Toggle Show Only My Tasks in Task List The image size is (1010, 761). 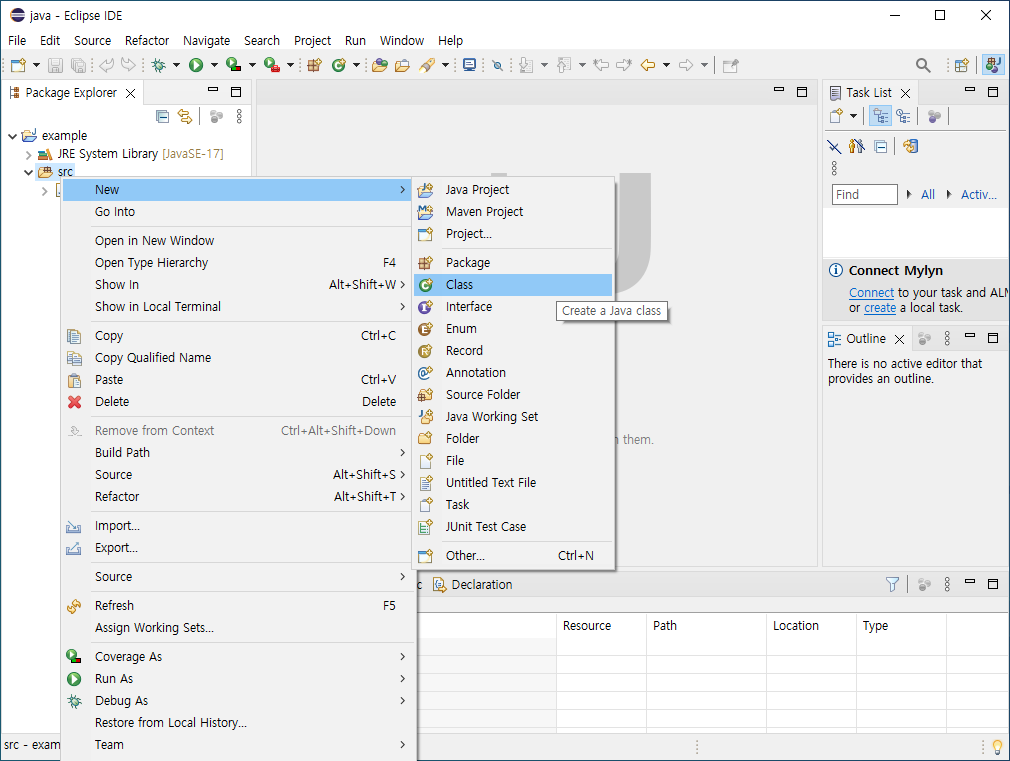(857, 146)
